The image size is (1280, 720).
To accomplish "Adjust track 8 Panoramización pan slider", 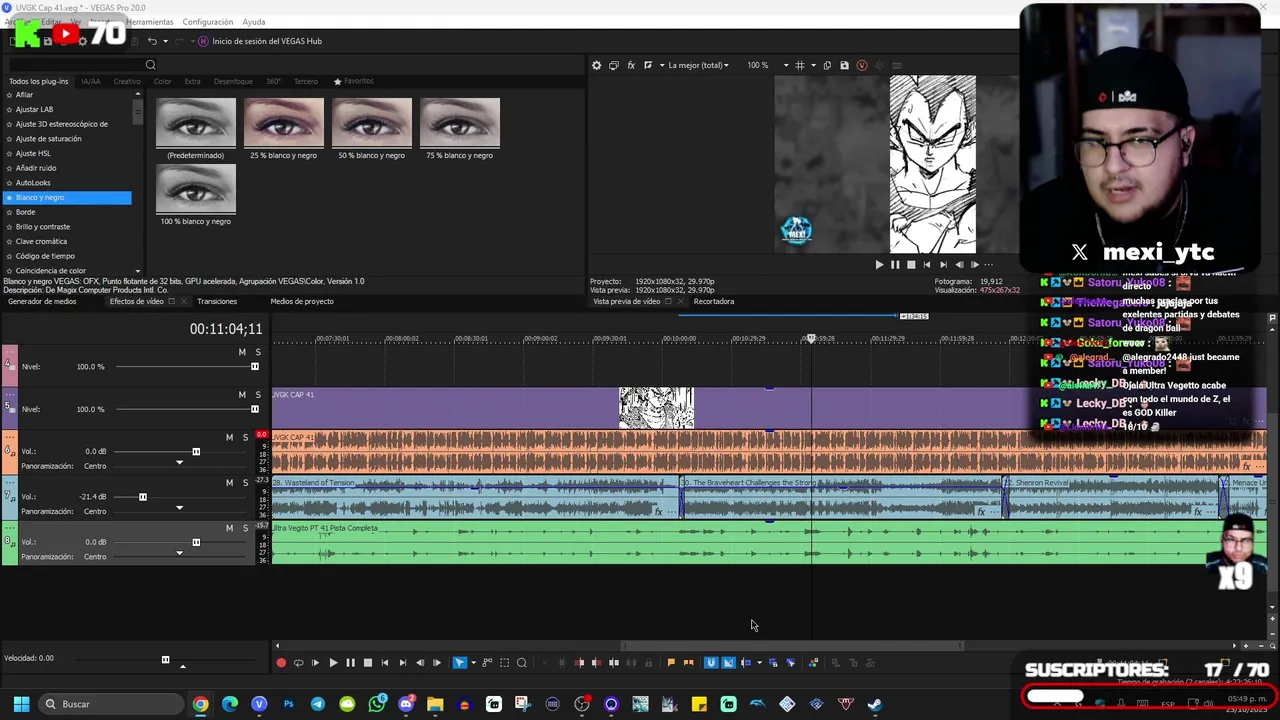I will click(x=180, y=554).
